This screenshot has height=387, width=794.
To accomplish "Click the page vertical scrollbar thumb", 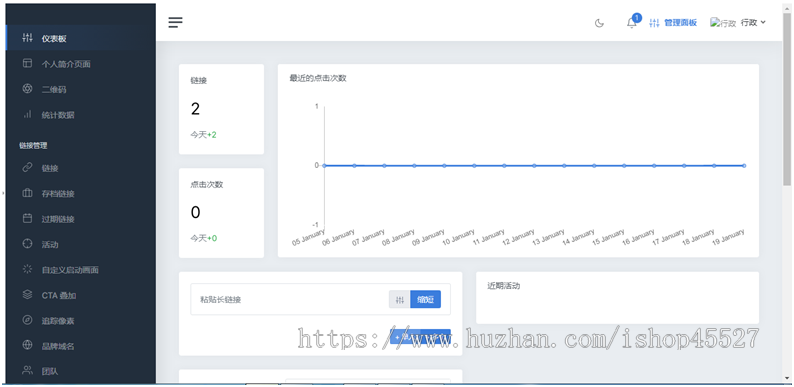I will pos(786,99).
